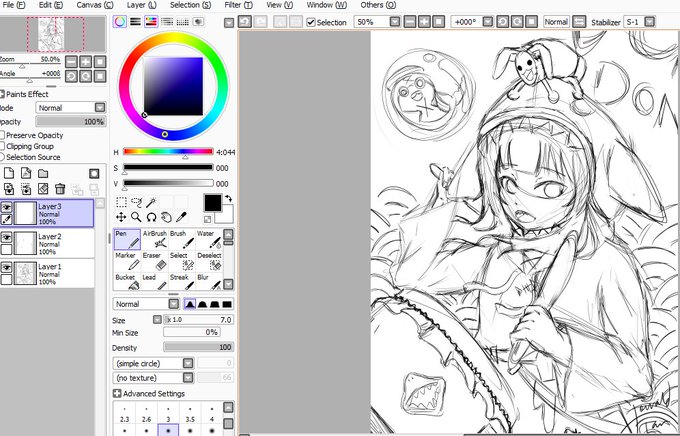Click the navigator canvas preview thumbnail
680x436 pixels.
[52, 34]
